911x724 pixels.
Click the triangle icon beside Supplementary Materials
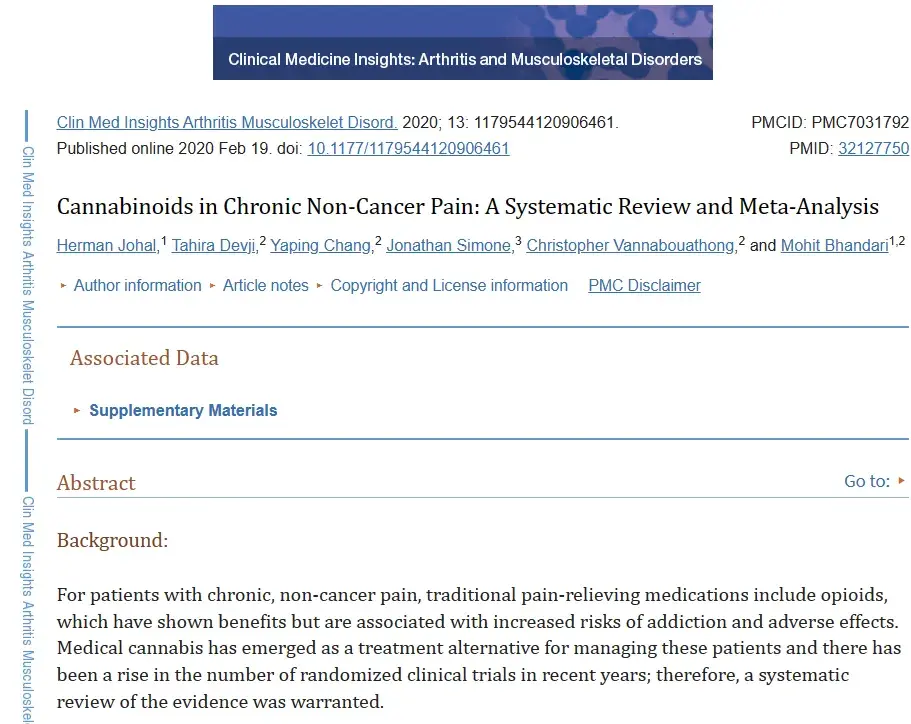(x=77, y=410)
